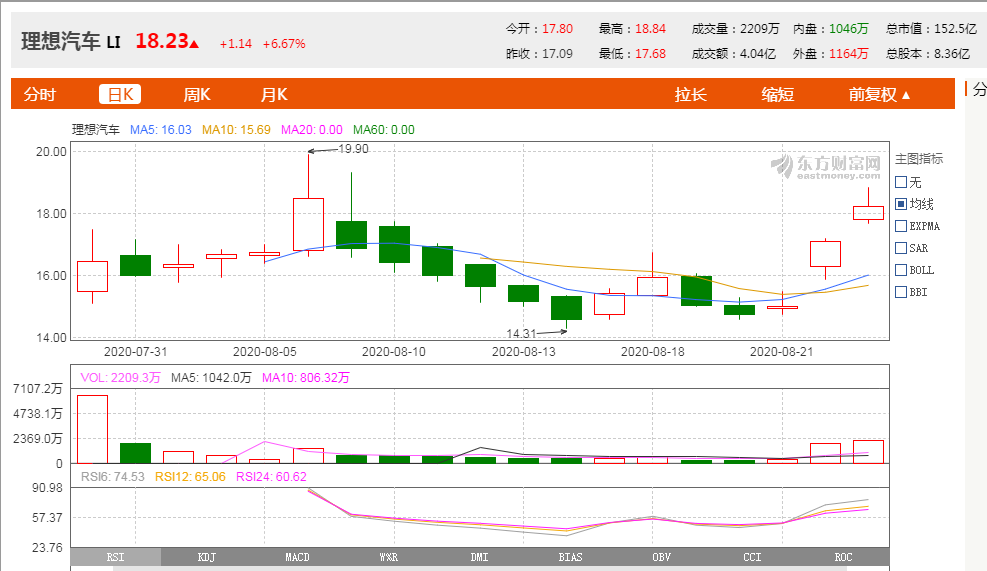Click the horizontal scrollbar below indicator tabs
This screenshot has height=571, width=987.
coord(500,568)
